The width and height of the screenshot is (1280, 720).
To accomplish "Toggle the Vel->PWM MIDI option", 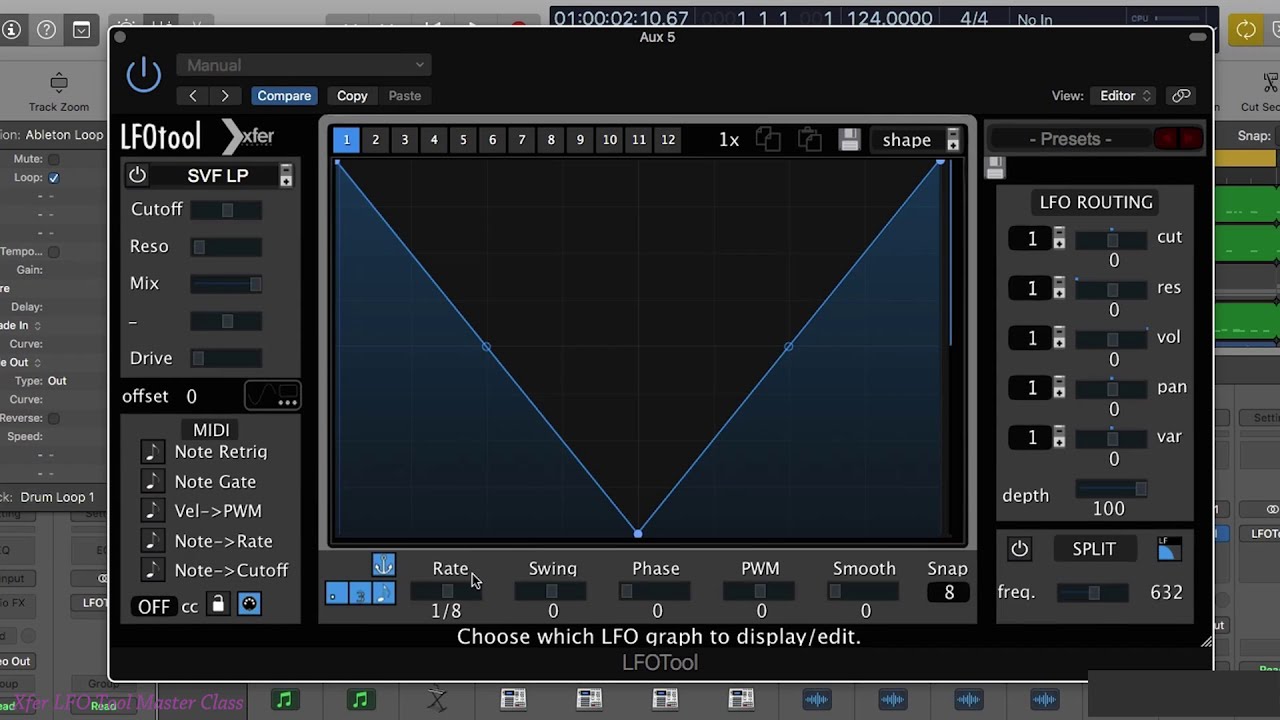I will [x=152, y=511].
